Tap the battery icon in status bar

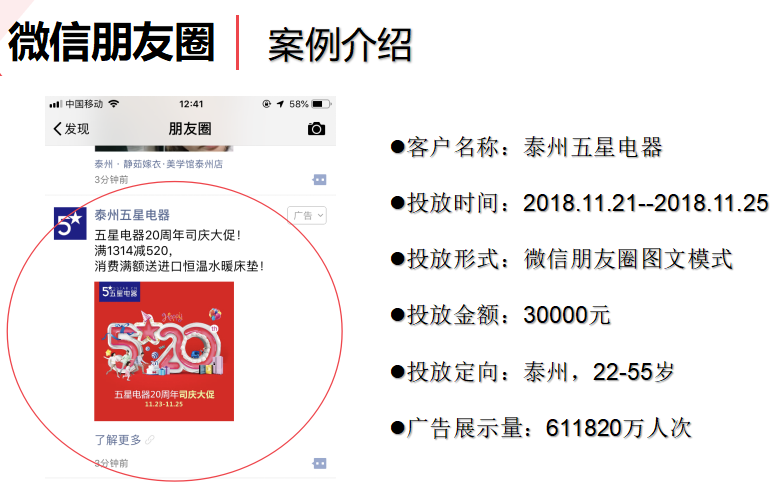pos(321,104)
